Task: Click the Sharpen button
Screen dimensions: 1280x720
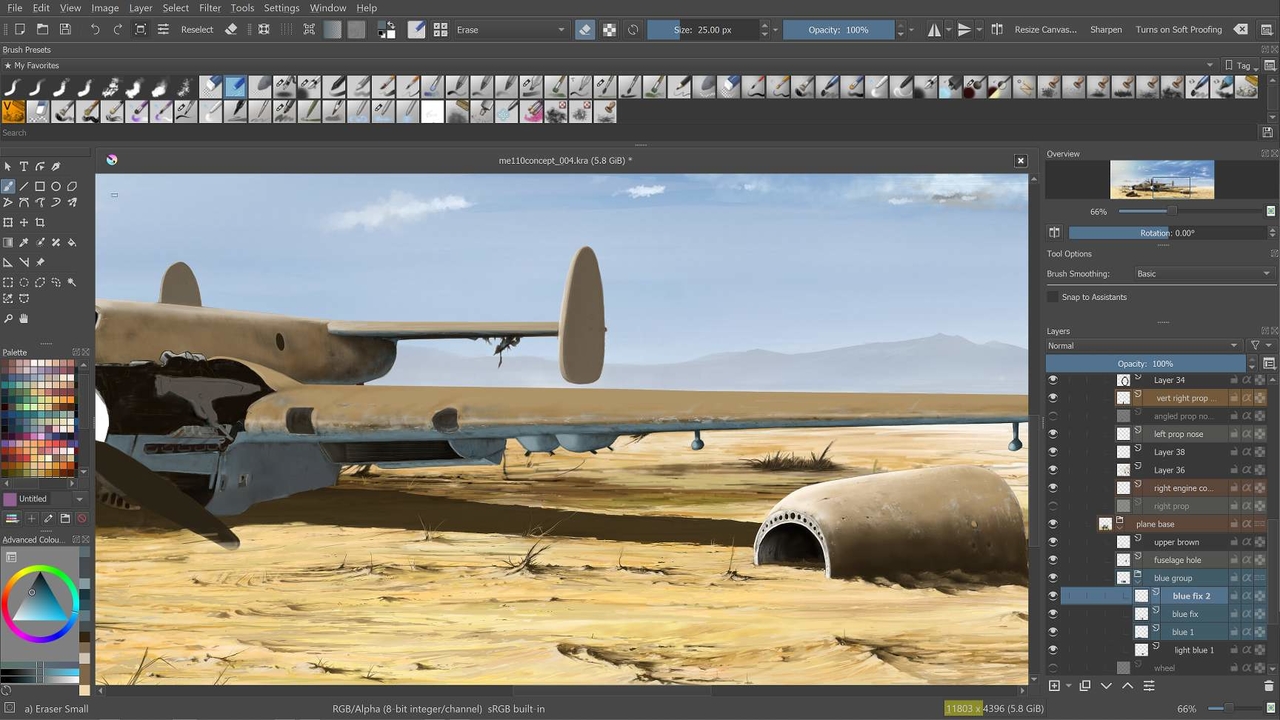Action: point(1105,30)
